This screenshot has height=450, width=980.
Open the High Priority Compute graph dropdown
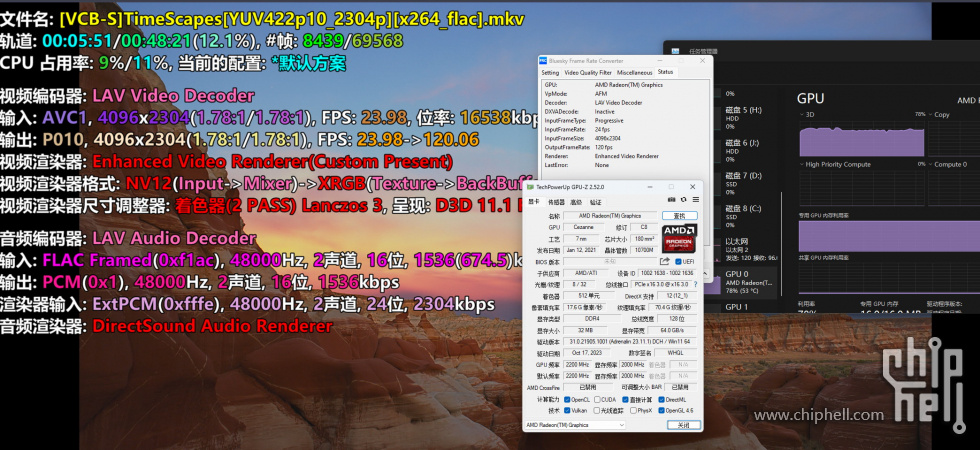(x=802, y=164)
